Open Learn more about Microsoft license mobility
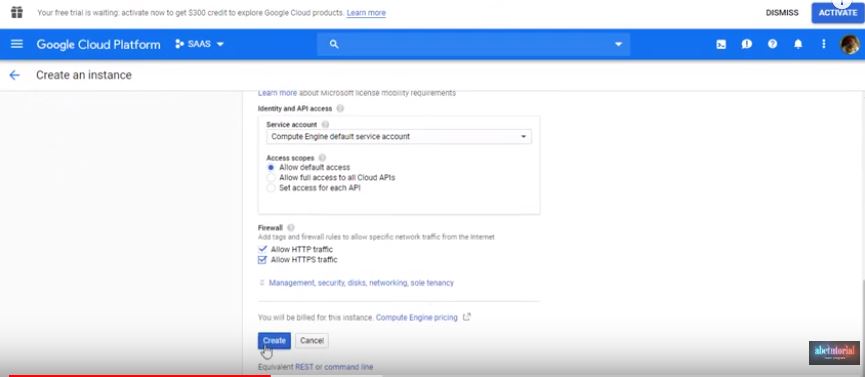This screenshot has width=865, height=377. (277, 93)
